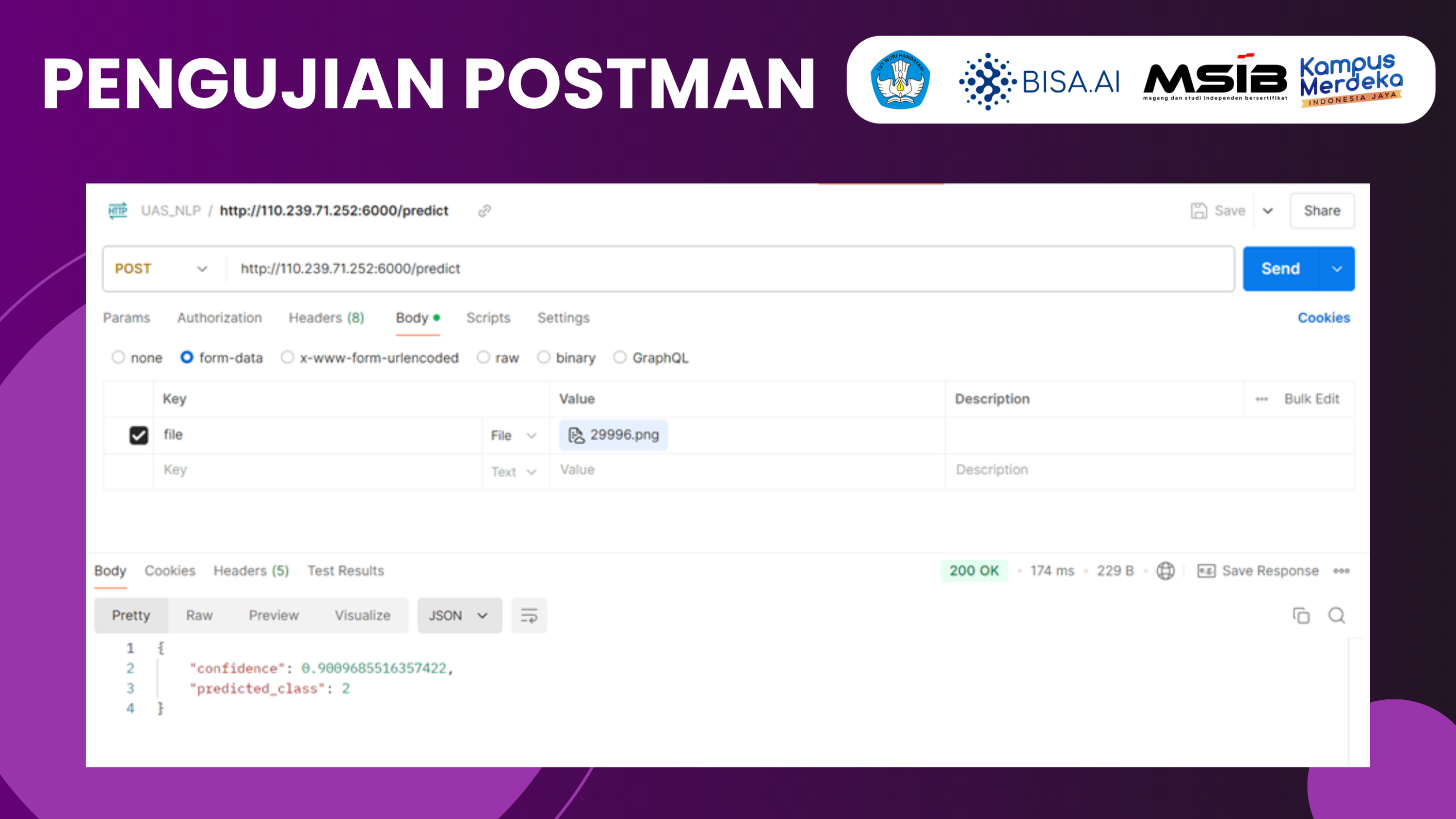Open the request Body tab
Image resolution: width=1456 pixels, height=819 pixels.
coord(417,318)
